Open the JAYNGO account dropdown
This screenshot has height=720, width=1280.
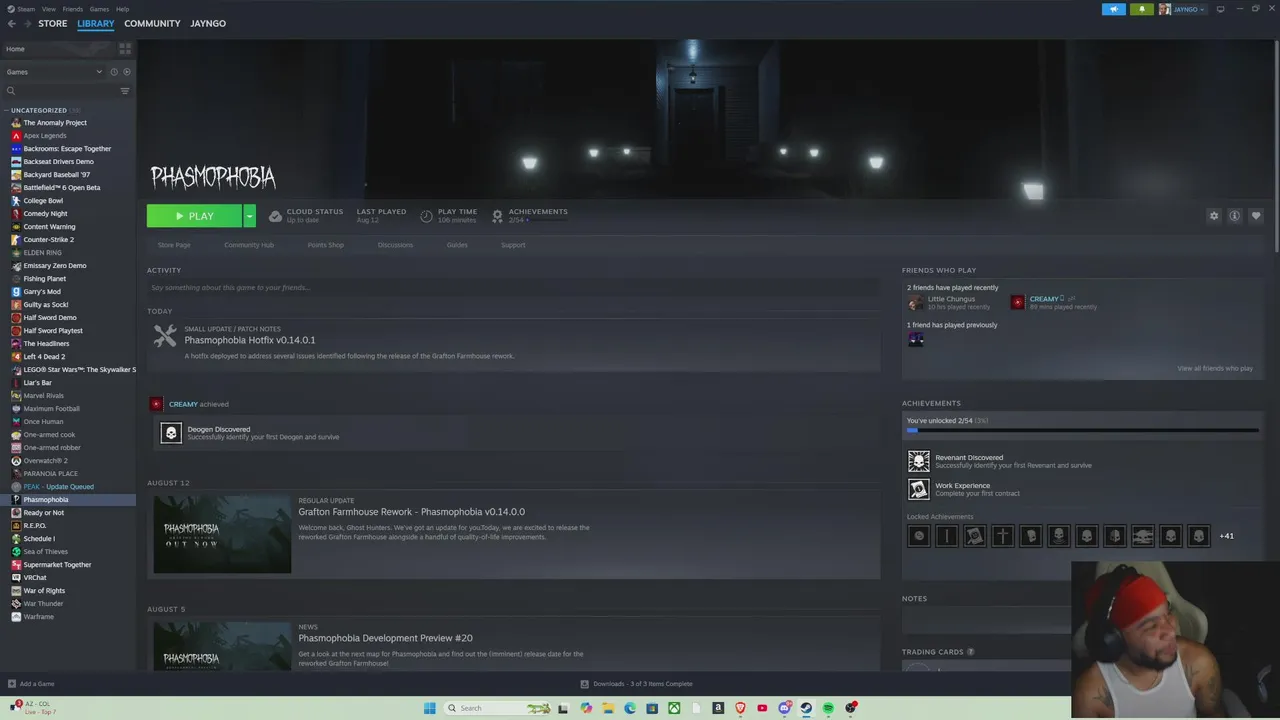1182,9
